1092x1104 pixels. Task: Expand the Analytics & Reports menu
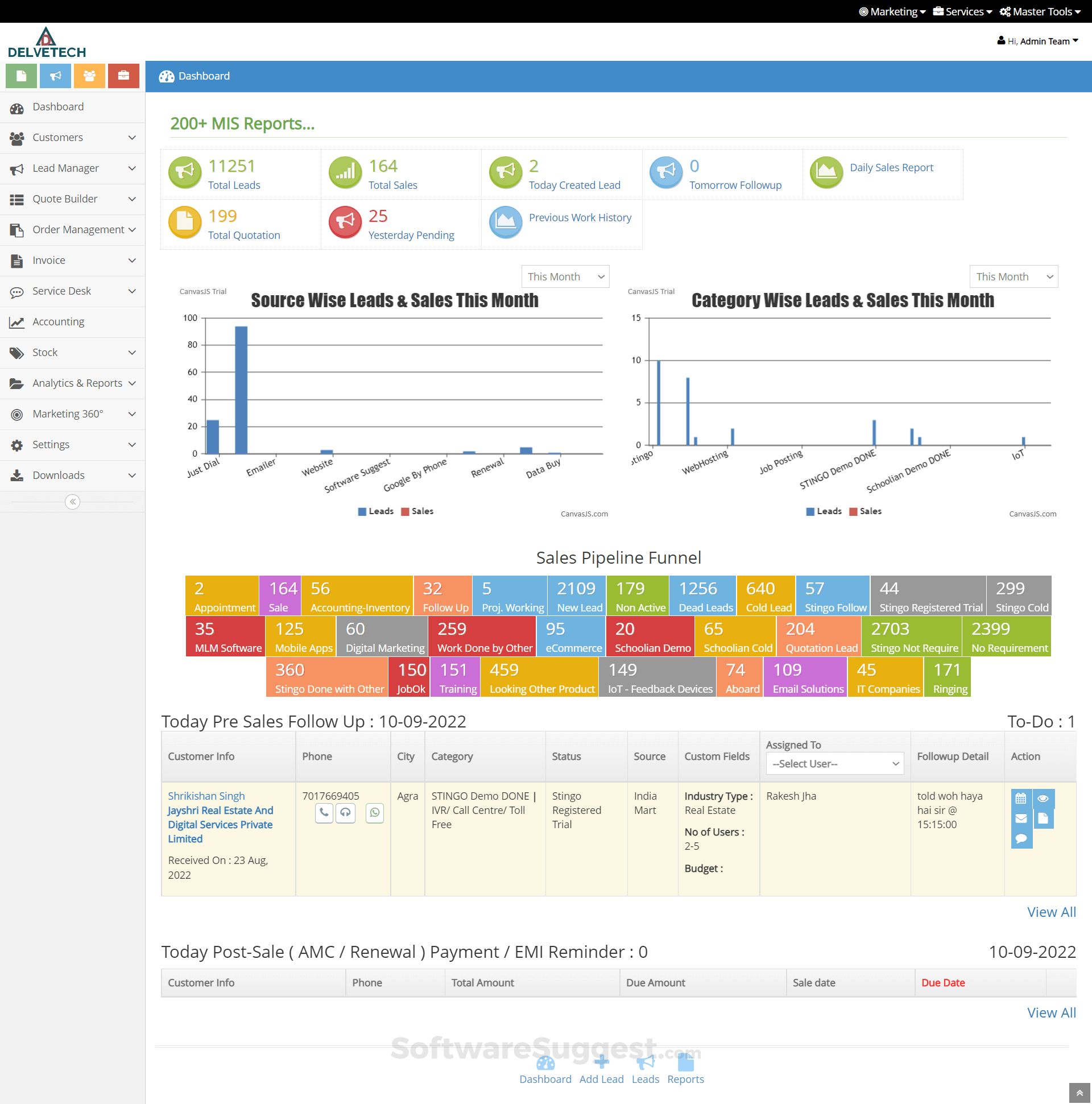73,383
